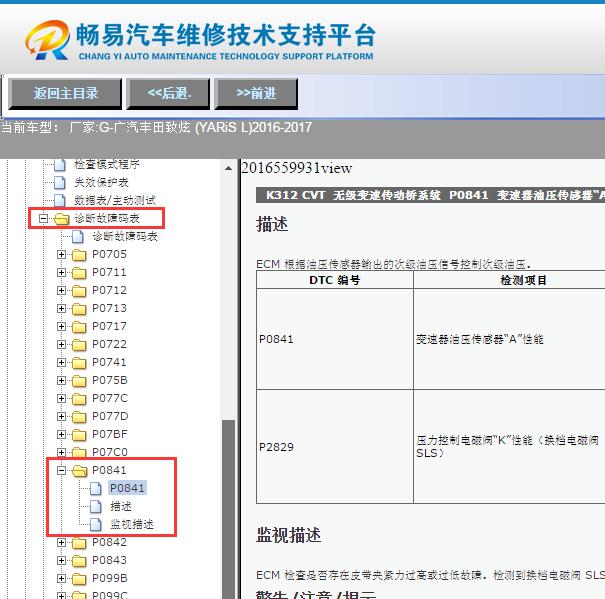Open the P07C0 tree folder label
This screenshot has height=599, width=605.
click(x=110, y=452)
